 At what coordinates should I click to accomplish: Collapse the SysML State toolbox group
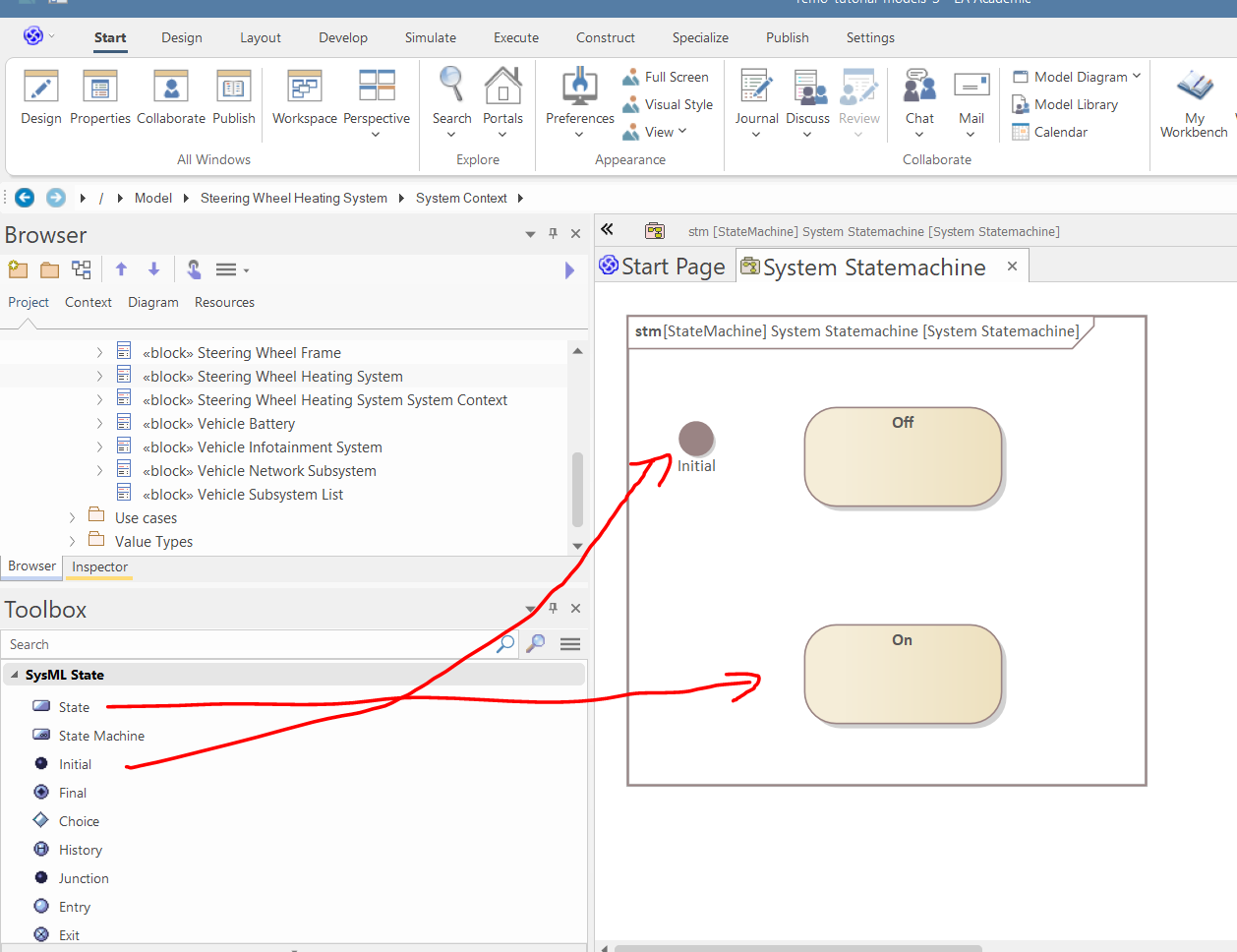point(15,675)
